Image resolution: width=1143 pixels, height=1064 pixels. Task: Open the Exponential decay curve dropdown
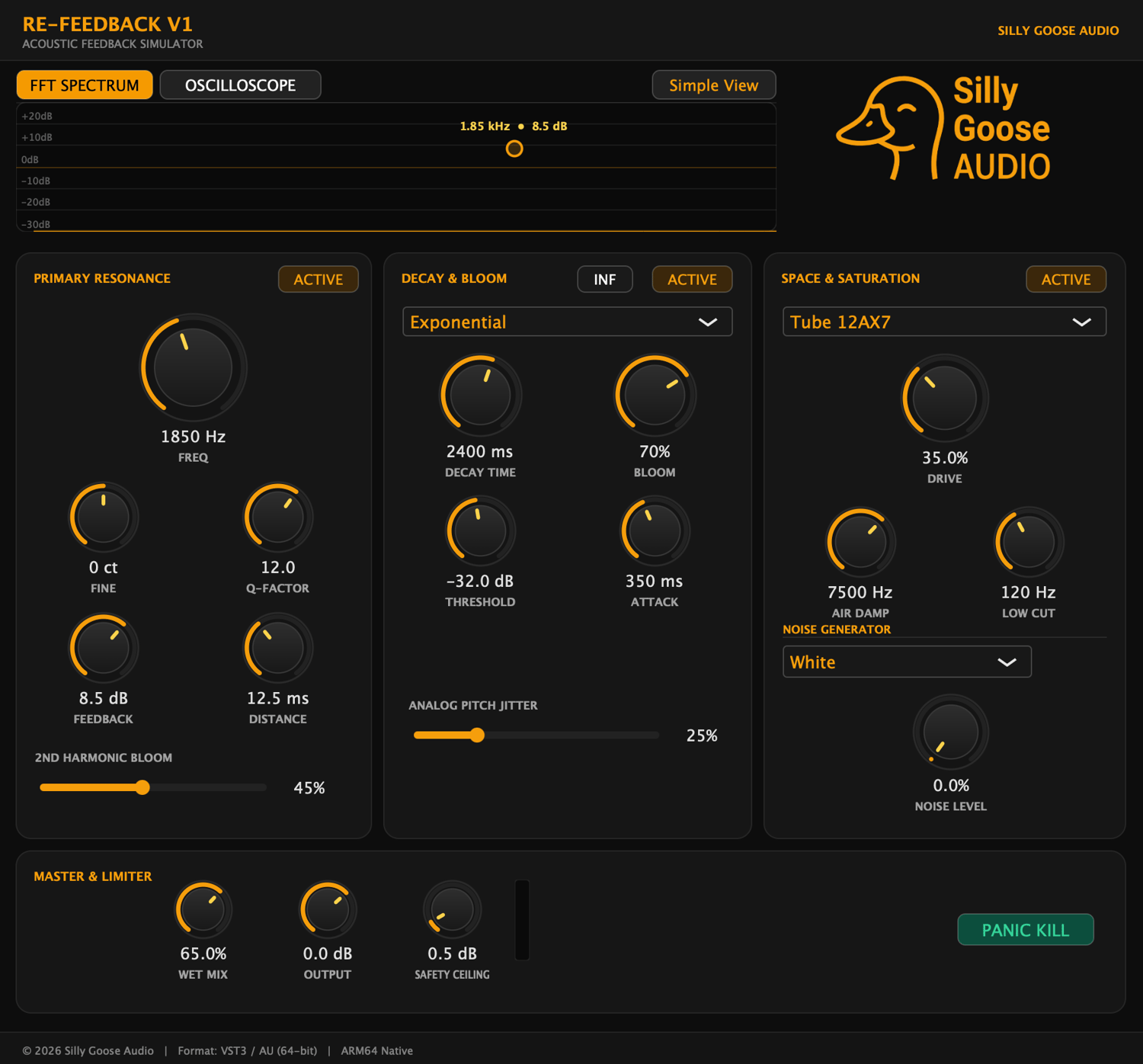568,322
